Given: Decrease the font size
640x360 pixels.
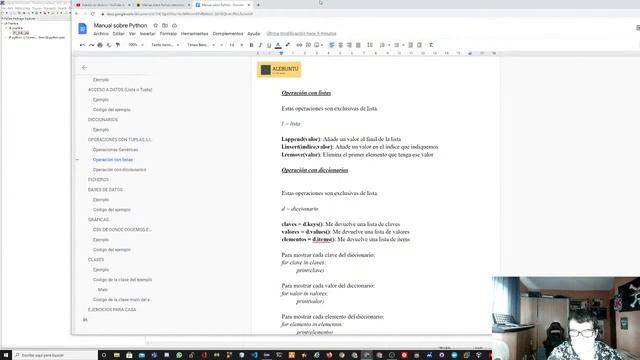Looking at the screenshot, I should [x=222, y=45].
